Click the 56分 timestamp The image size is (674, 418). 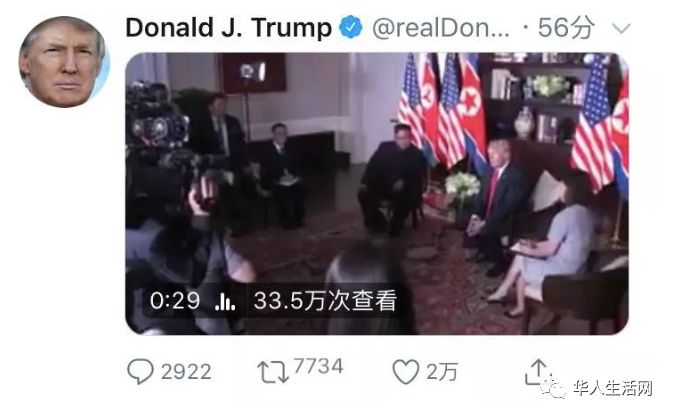[566, 28]
